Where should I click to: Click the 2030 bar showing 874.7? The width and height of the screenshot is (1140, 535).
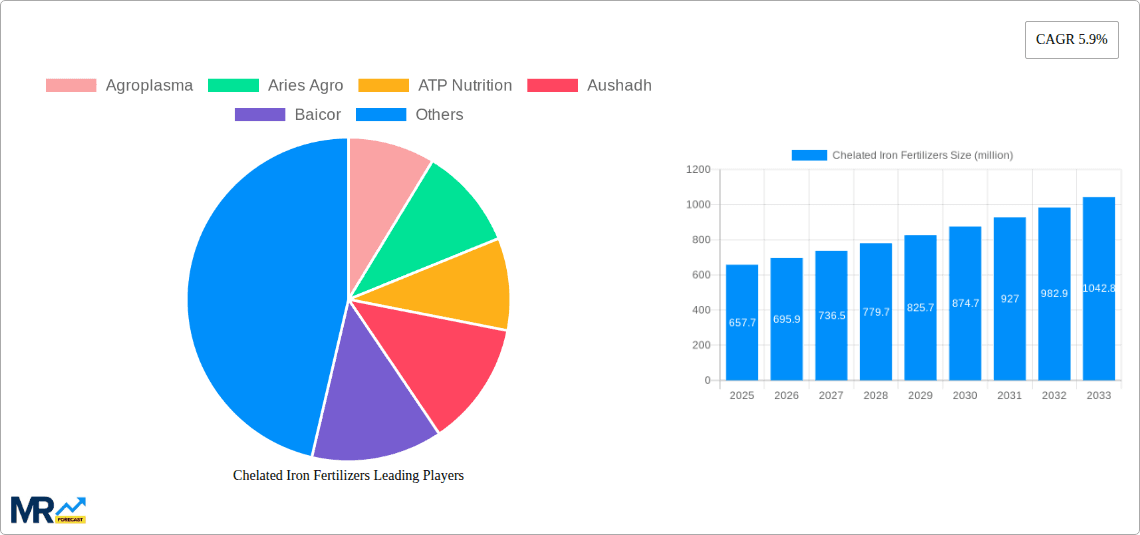pyautogui.click(x=966, y=303)
